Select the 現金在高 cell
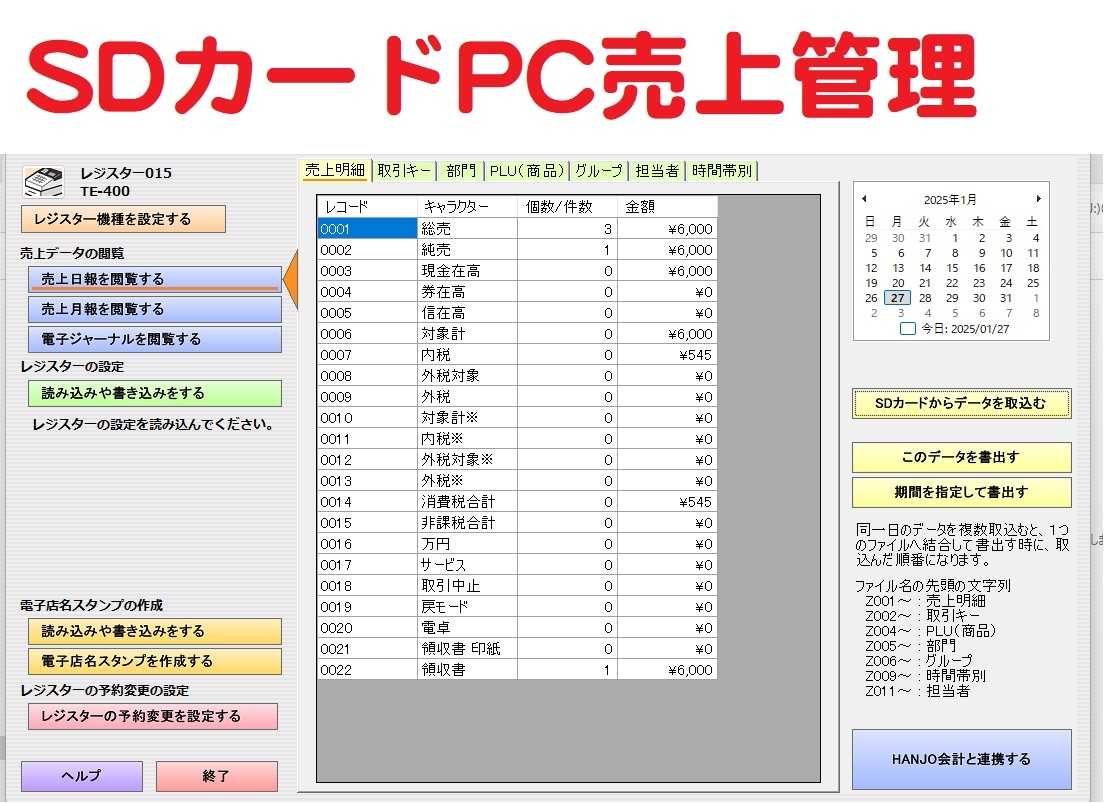 (x=468, y=271)
